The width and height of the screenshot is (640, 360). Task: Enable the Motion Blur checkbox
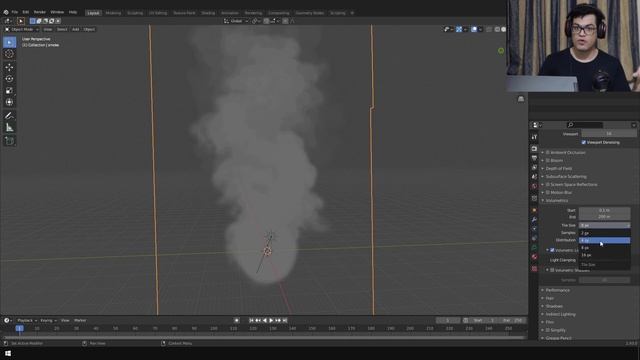548,192
